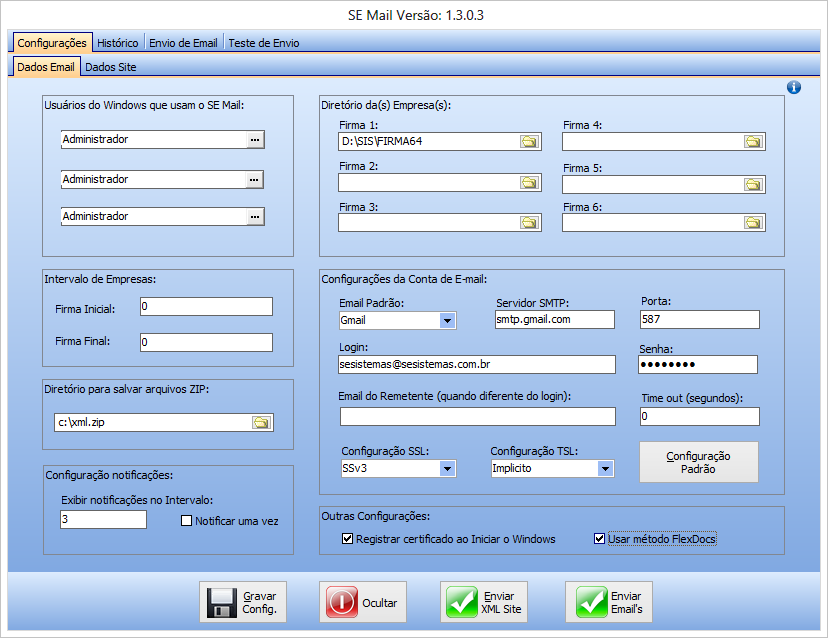Click Enviar Email's button
The image size is (828, 638).
click(x=610, y=602)
